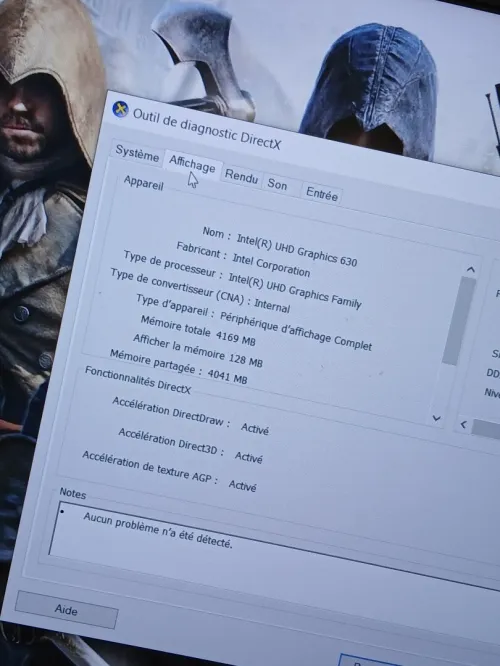Screen dimensions: 500x666
Task: Select the 'Intel(R) UHD Graphics 630' name value
Action: [297, 250]
